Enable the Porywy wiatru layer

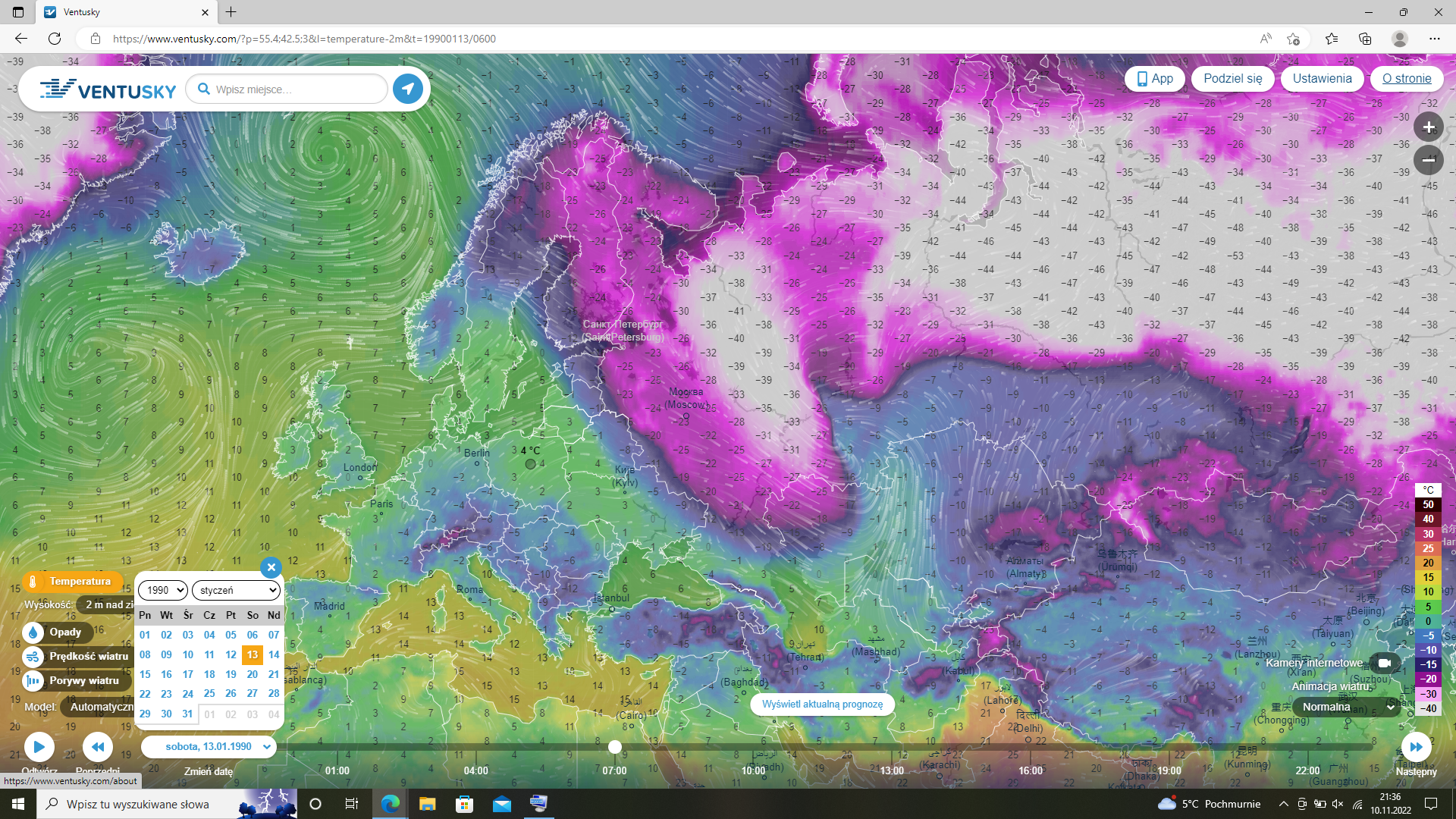83,681
